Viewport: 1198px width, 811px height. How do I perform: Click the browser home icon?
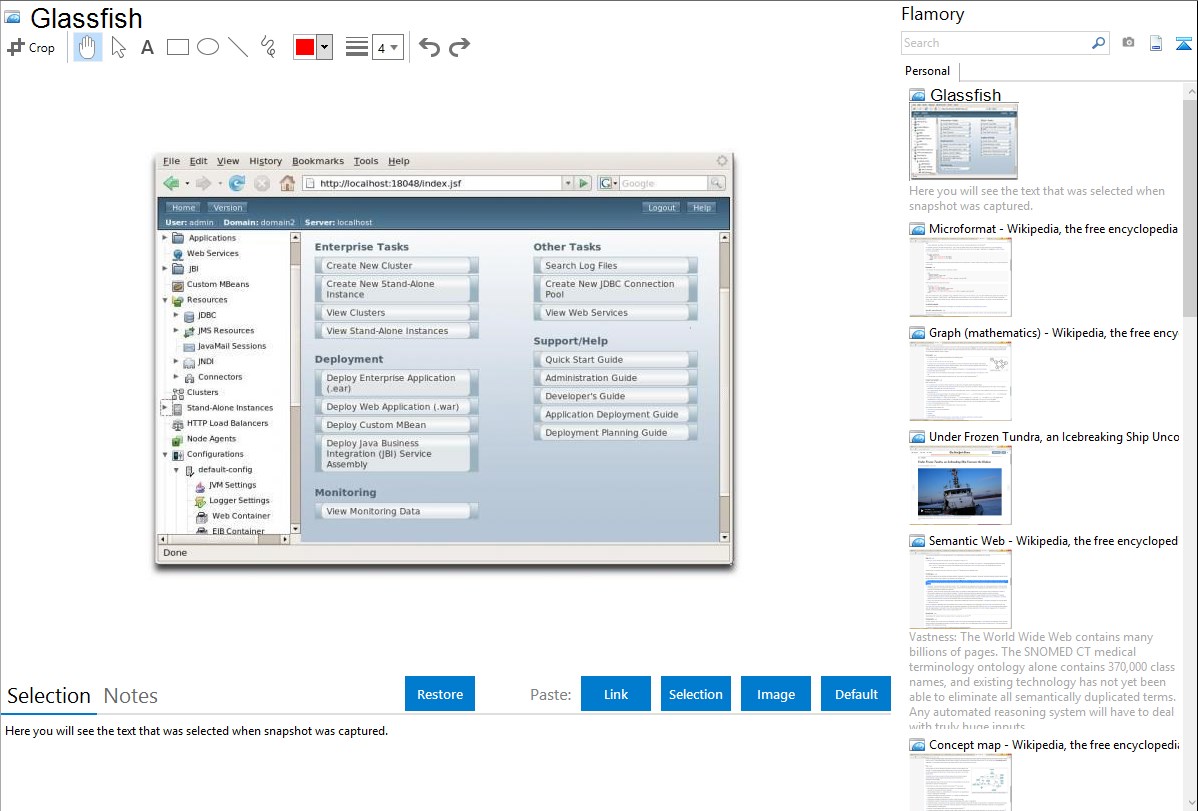pyautogui.click(x=287, y=183)
